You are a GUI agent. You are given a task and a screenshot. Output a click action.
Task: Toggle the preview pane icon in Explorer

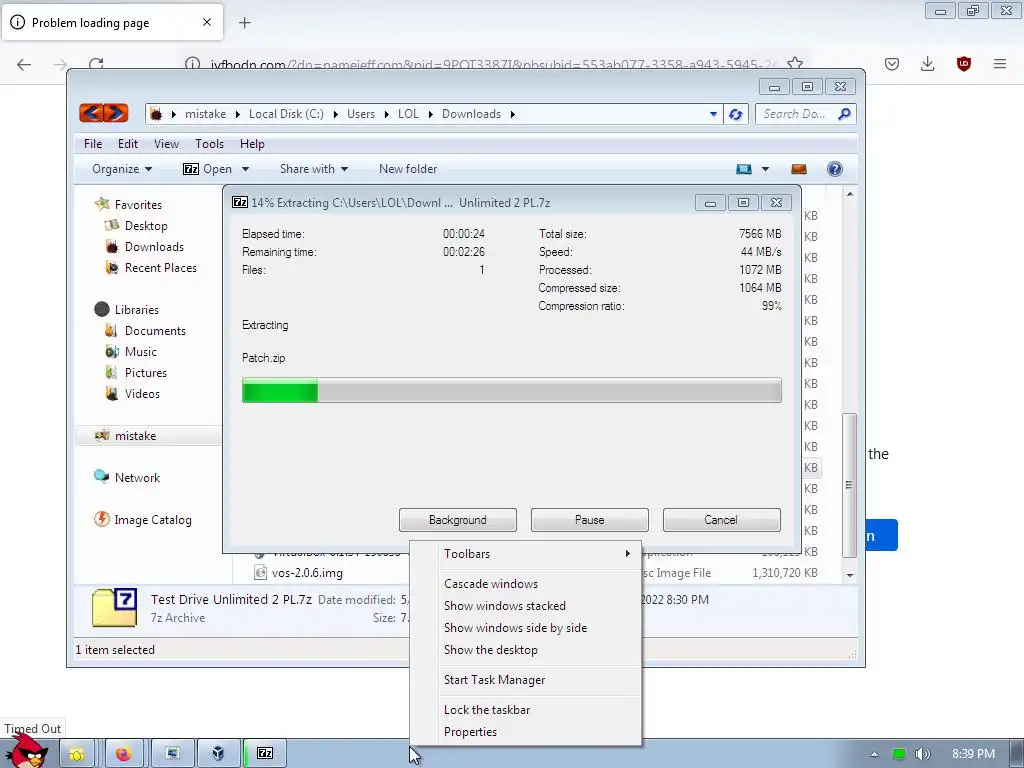(799, 169)
